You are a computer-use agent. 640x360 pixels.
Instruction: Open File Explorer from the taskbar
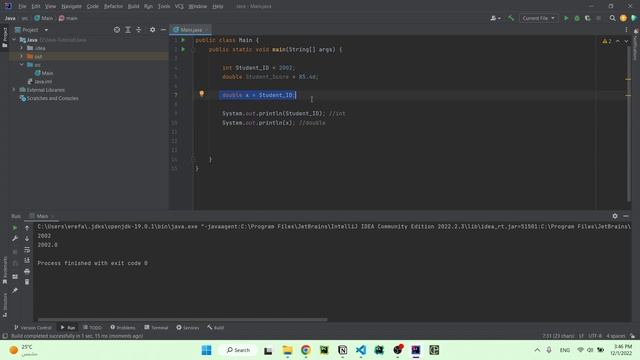(x=287, y=350)
